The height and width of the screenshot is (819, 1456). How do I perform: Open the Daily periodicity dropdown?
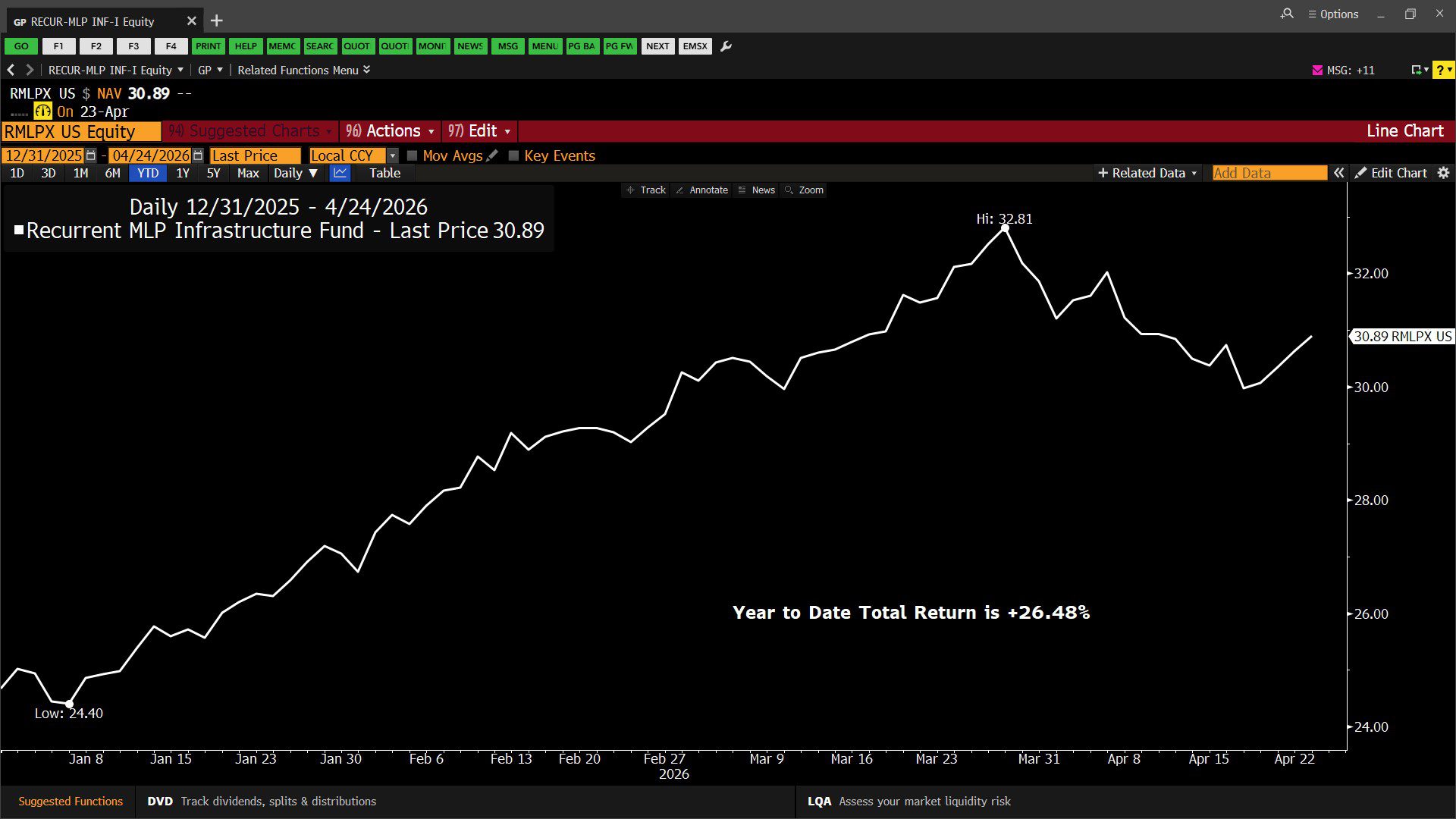coord(295,173)
